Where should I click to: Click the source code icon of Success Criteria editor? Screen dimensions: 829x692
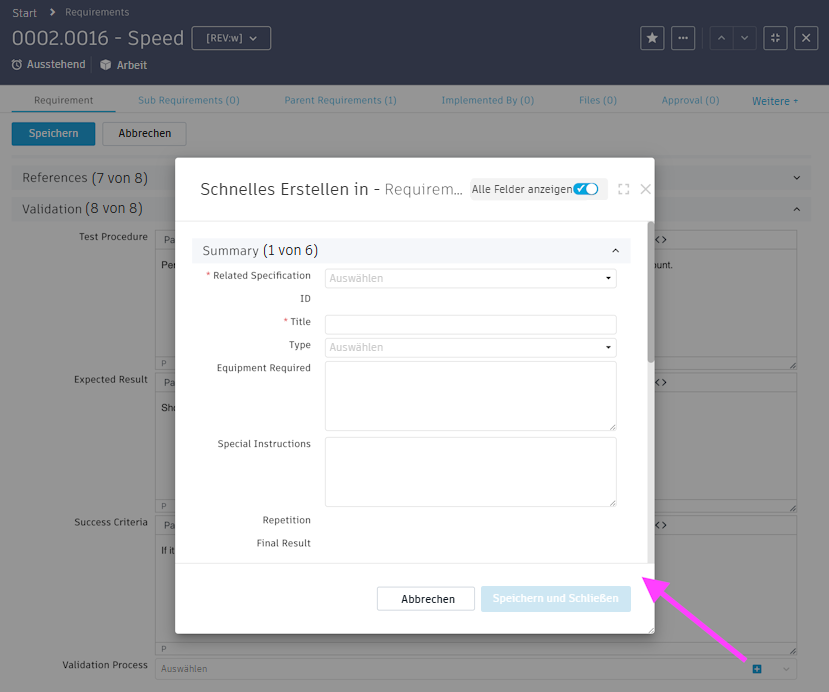tap(661, 525)
